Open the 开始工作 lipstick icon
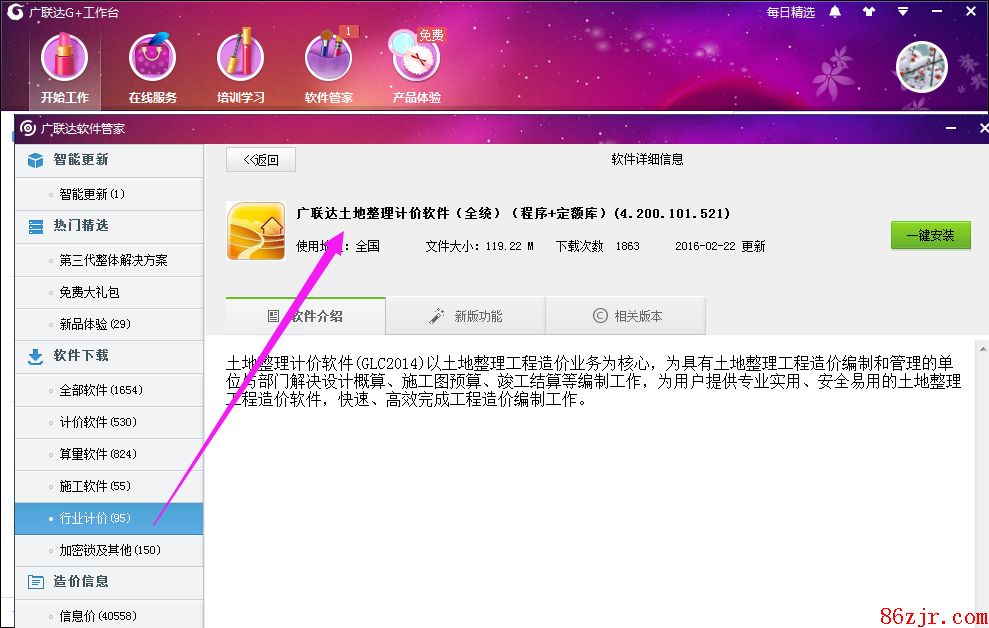The height and width of the screenshot is (628, 989). [x=64, y=58]
